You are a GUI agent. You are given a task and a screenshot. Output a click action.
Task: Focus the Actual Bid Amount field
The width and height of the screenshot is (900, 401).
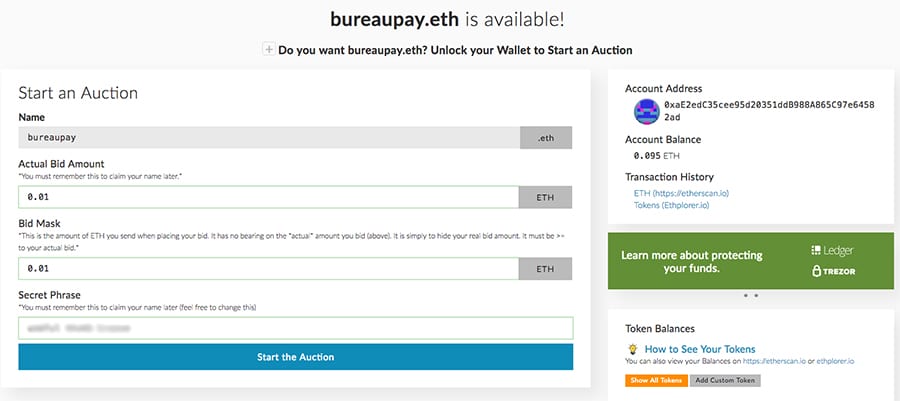268,198
